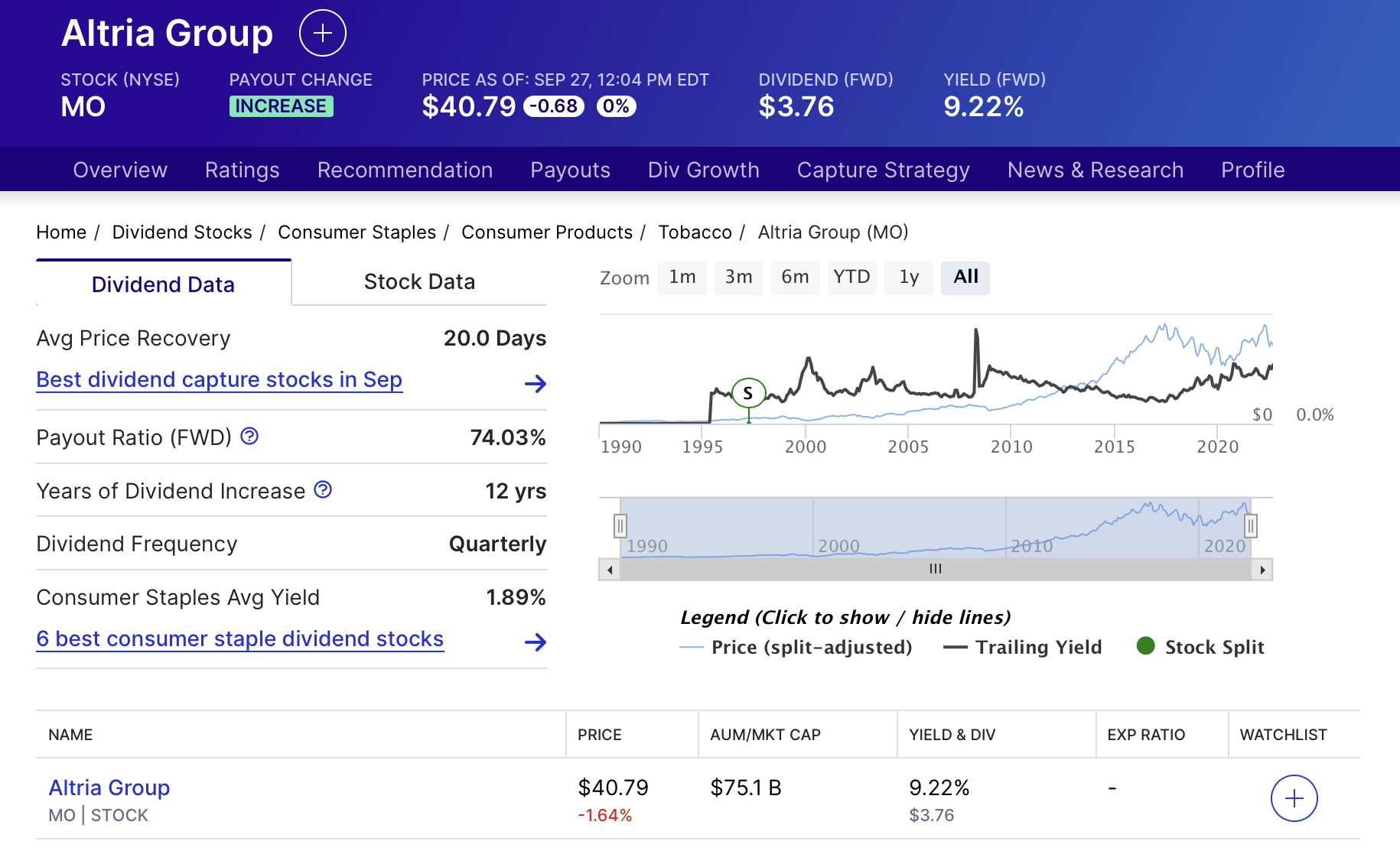Image resolution: width=1400 pixels, height=864 pixels.
Task: Set chart zoom to YTD
Action: [x=851, y=278]
